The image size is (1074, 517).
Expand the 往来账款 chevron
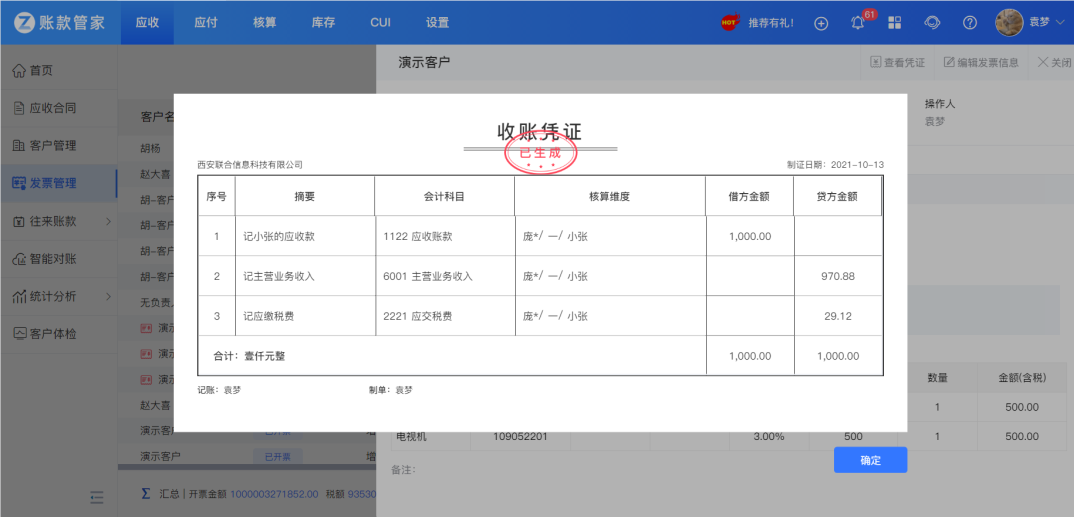[x=108, y=221]
